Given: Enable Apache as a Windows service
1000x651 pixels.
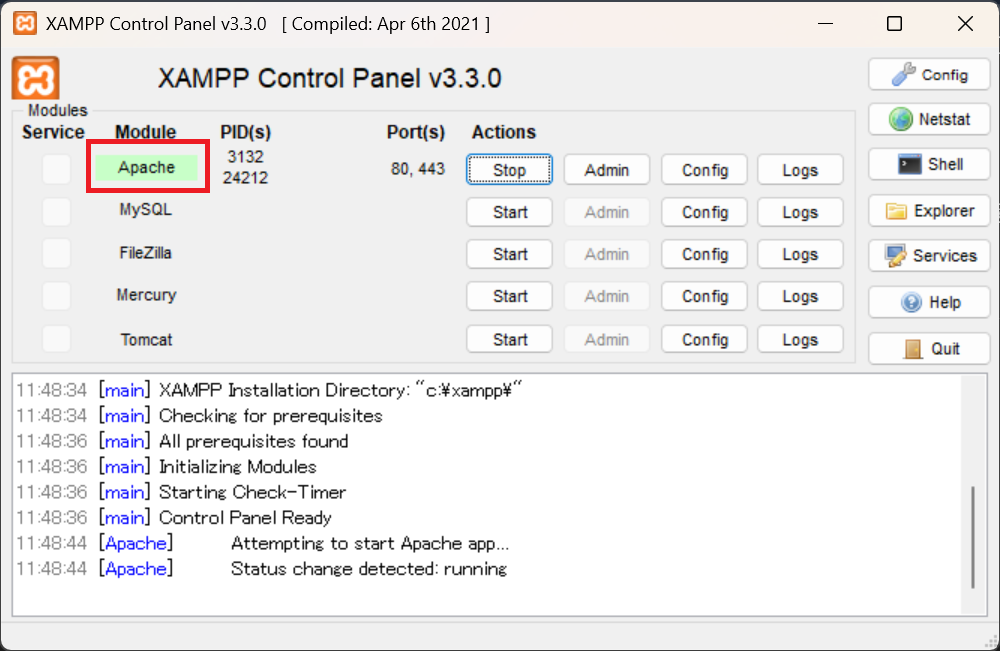Looking at the screenshot, I should point(56,169).
